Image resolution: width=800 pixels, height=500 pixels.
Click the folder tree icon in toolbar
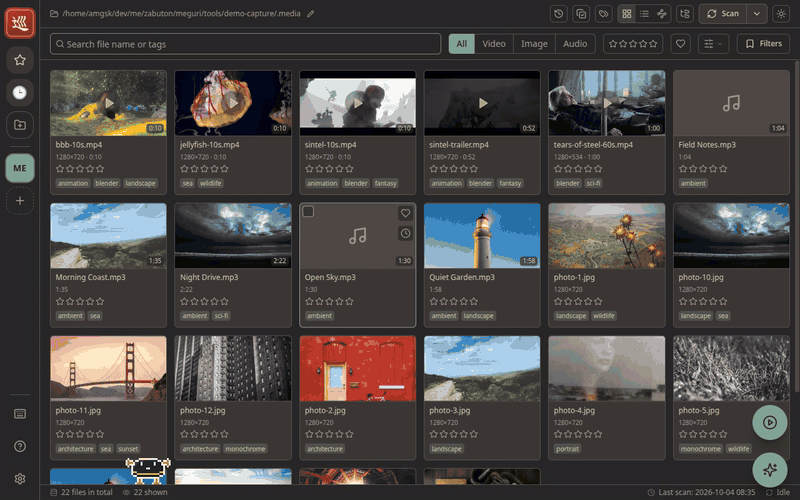pos(685,14)
